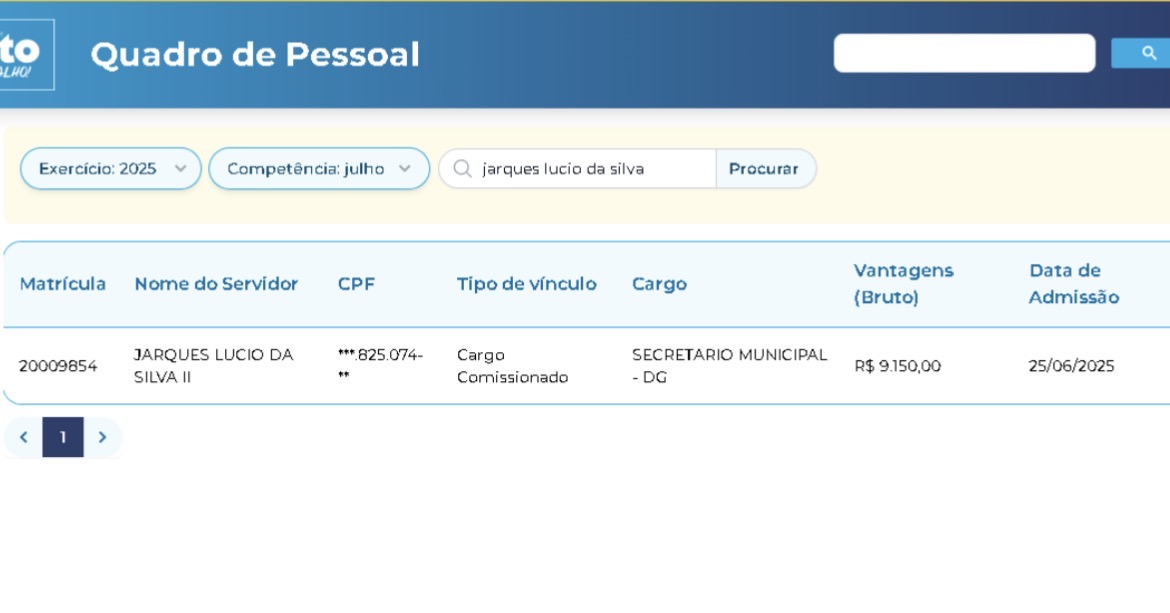Click the blue search magnifier button
This screenshot has width=1170, height=613.
[1141, 53]
